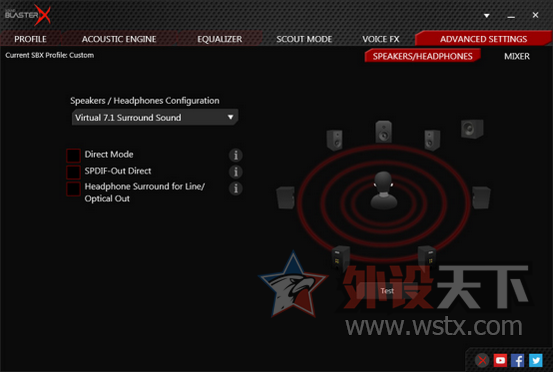Click the subwoofer speaker icon

(472, 129)
